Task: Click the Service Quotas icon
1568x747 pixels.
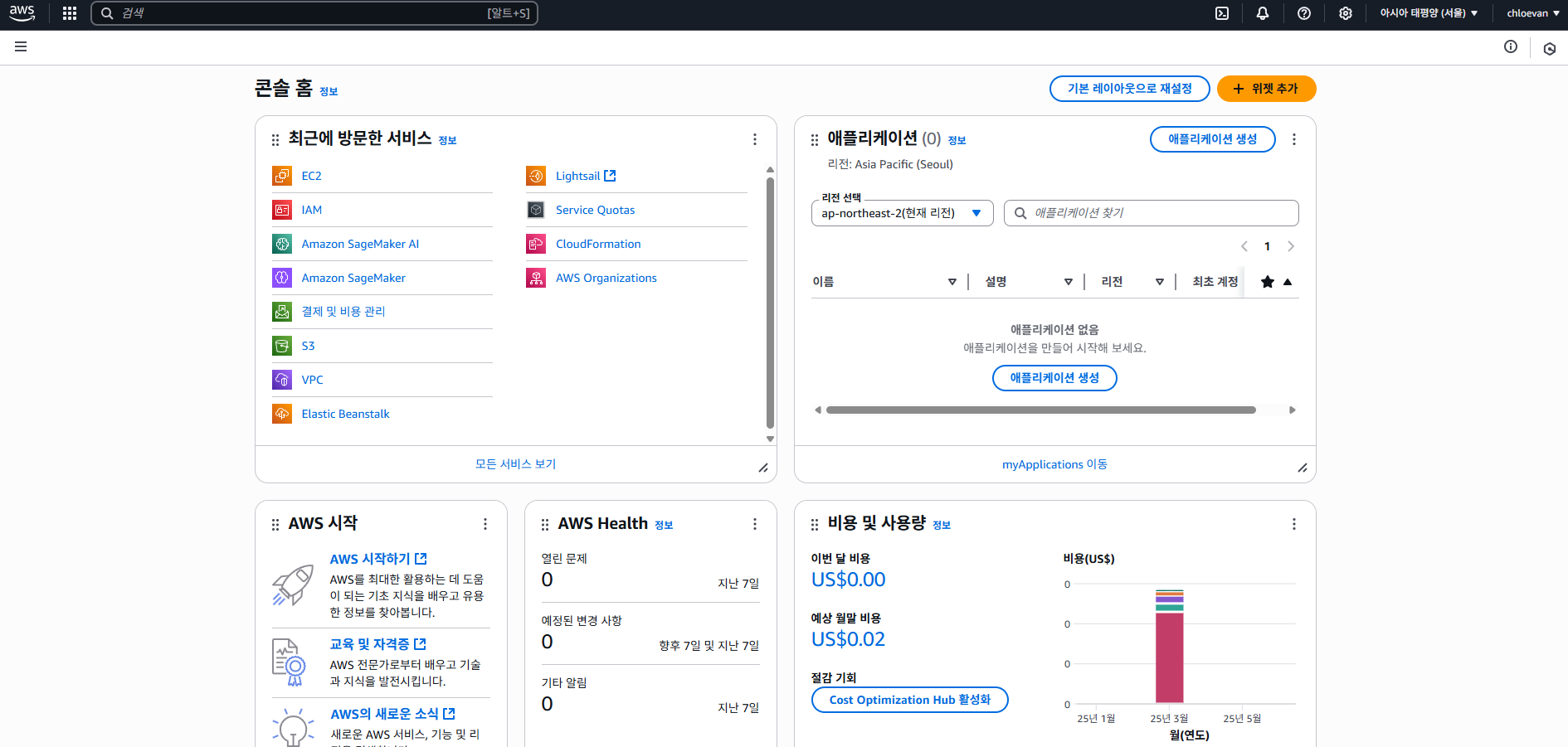Action: [536, 210]
